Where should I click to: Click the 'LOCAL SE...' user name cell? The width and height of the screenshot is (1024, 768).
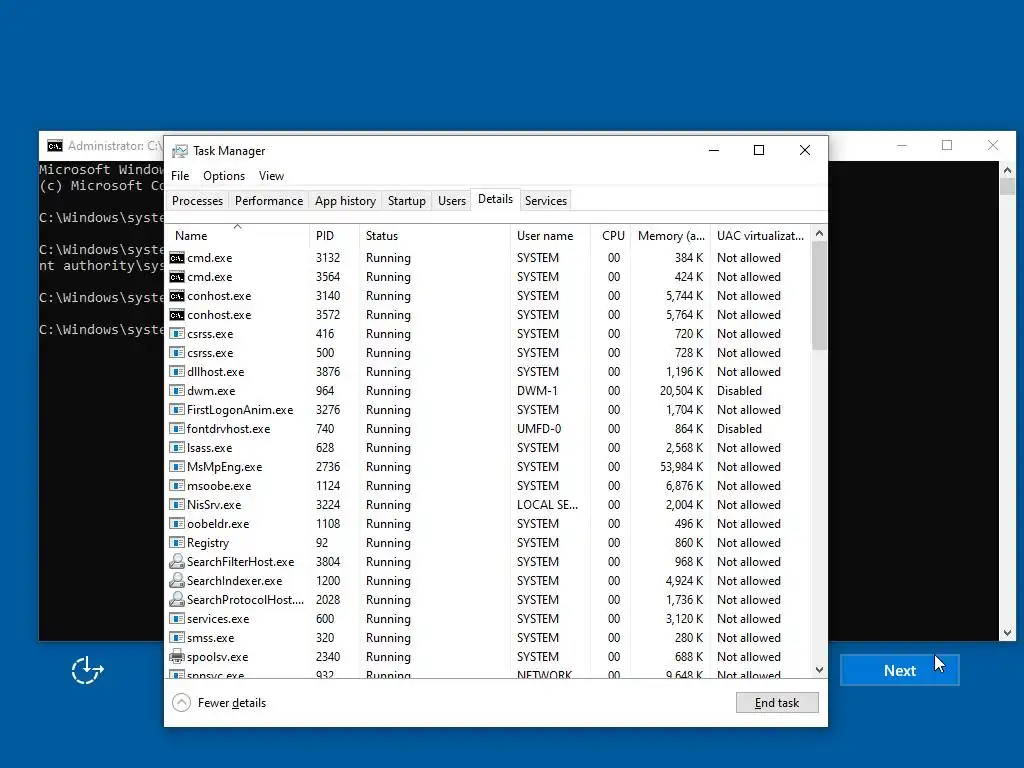point(547,504)
